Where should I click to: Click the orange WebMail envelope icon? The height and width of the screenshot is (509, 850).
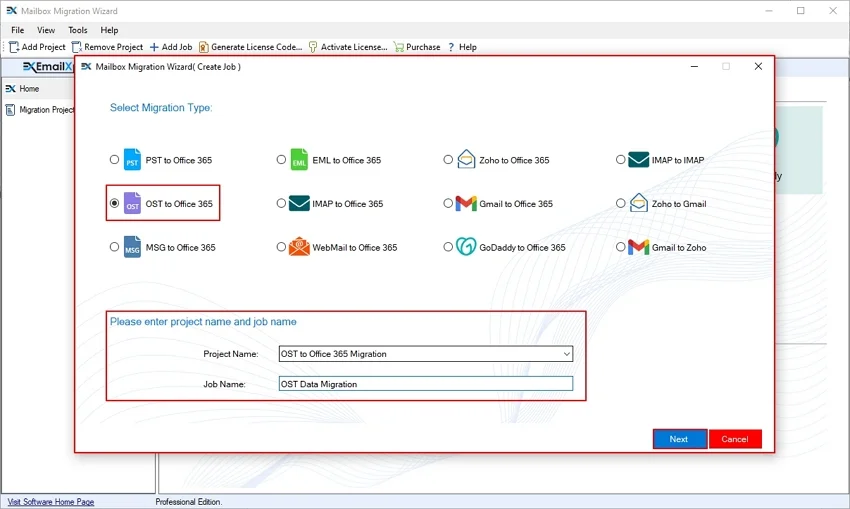299,247
